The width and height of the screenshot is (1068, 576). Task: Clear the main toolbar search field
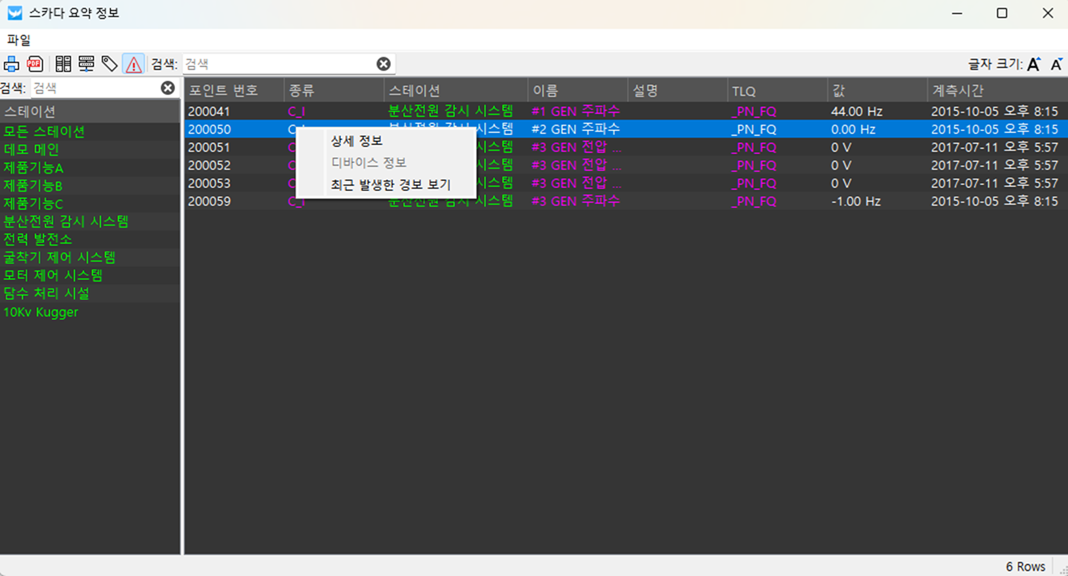pyautogui.click(x=383, y=64)
